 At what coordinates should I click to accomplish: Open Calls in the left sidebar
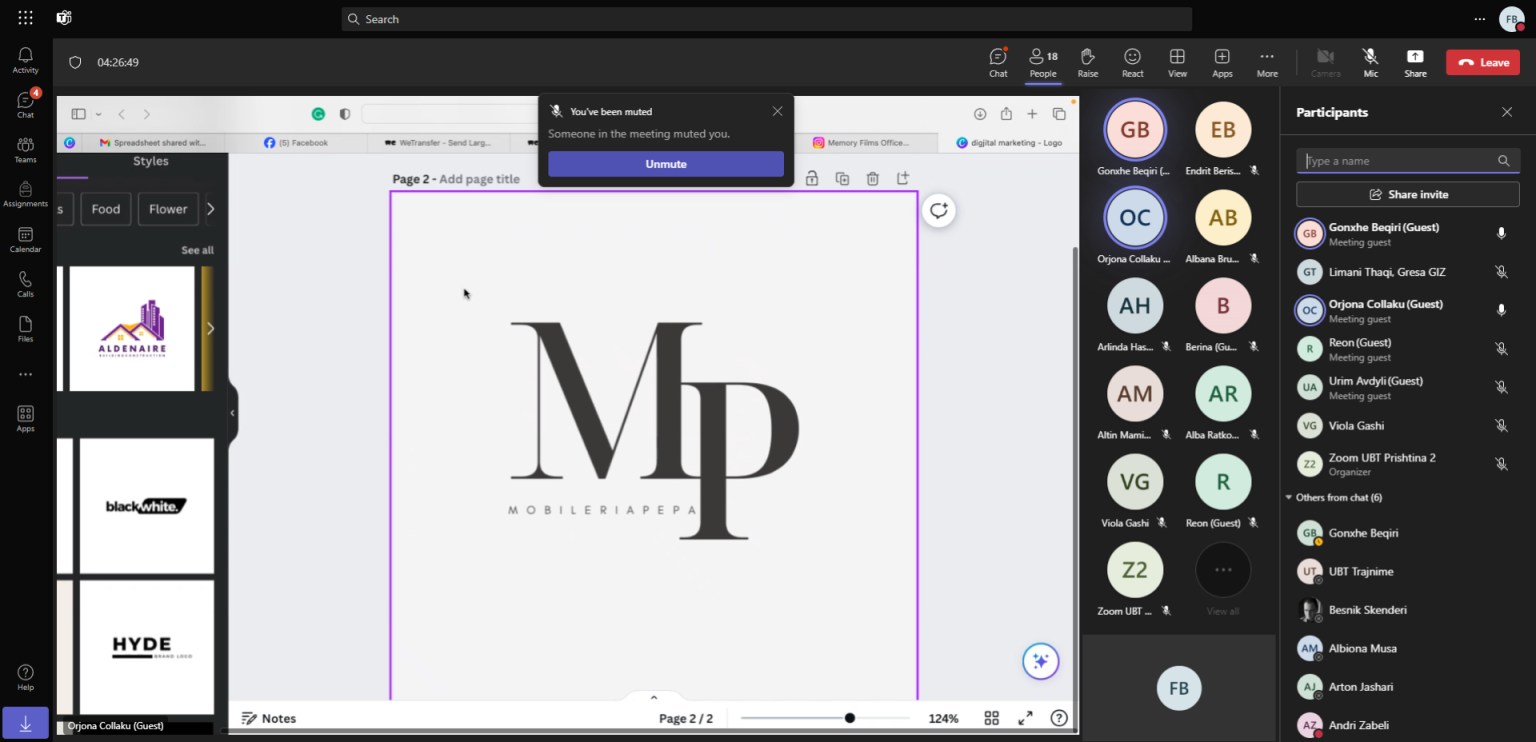click(25, 284)
